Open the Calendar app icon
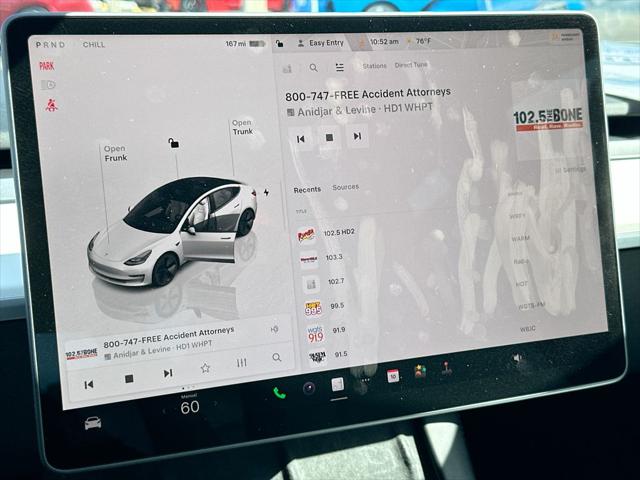640x480 pixels. [x=393, y=376]
